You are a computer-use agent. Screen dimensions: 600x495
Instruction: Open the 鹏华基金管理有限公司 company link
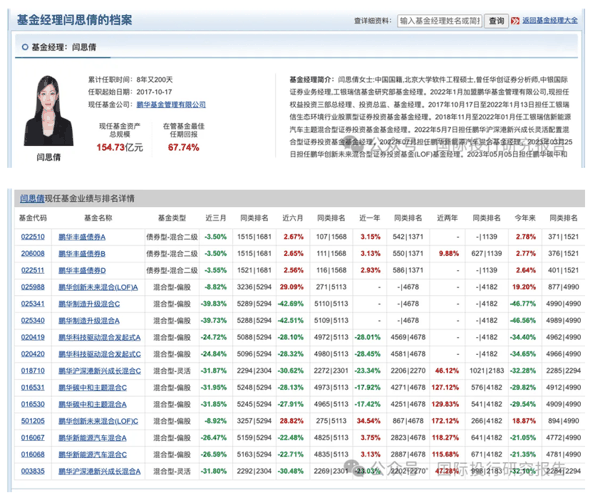171,104
